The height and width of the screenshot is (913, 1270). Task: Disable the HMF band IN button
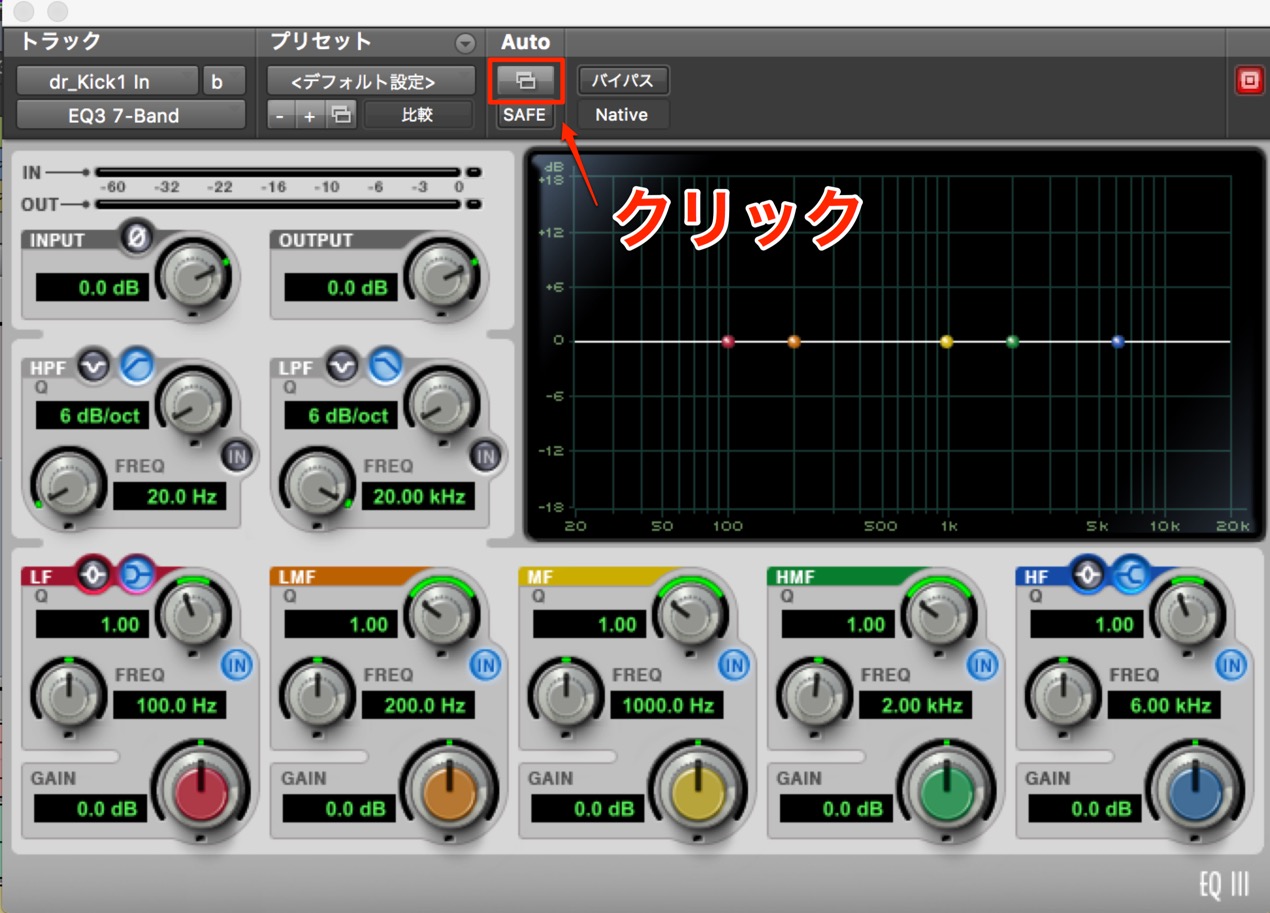tap(982, 664)
